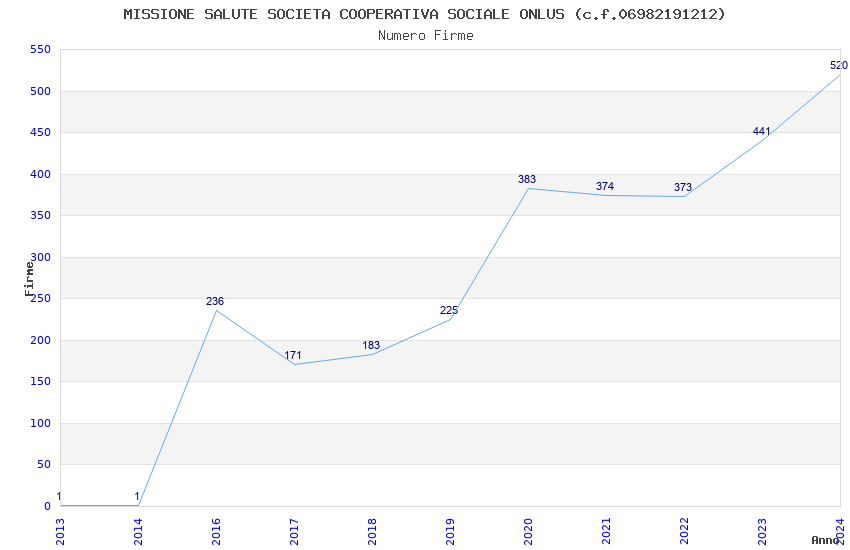Select the data label 183
This screenshot has height=550, width=850.
tap(371, 345)
